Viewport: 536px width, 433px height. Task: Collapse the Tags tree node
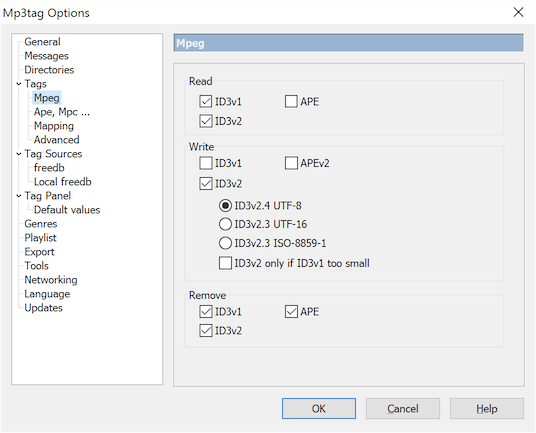click(x=19, y=84)
